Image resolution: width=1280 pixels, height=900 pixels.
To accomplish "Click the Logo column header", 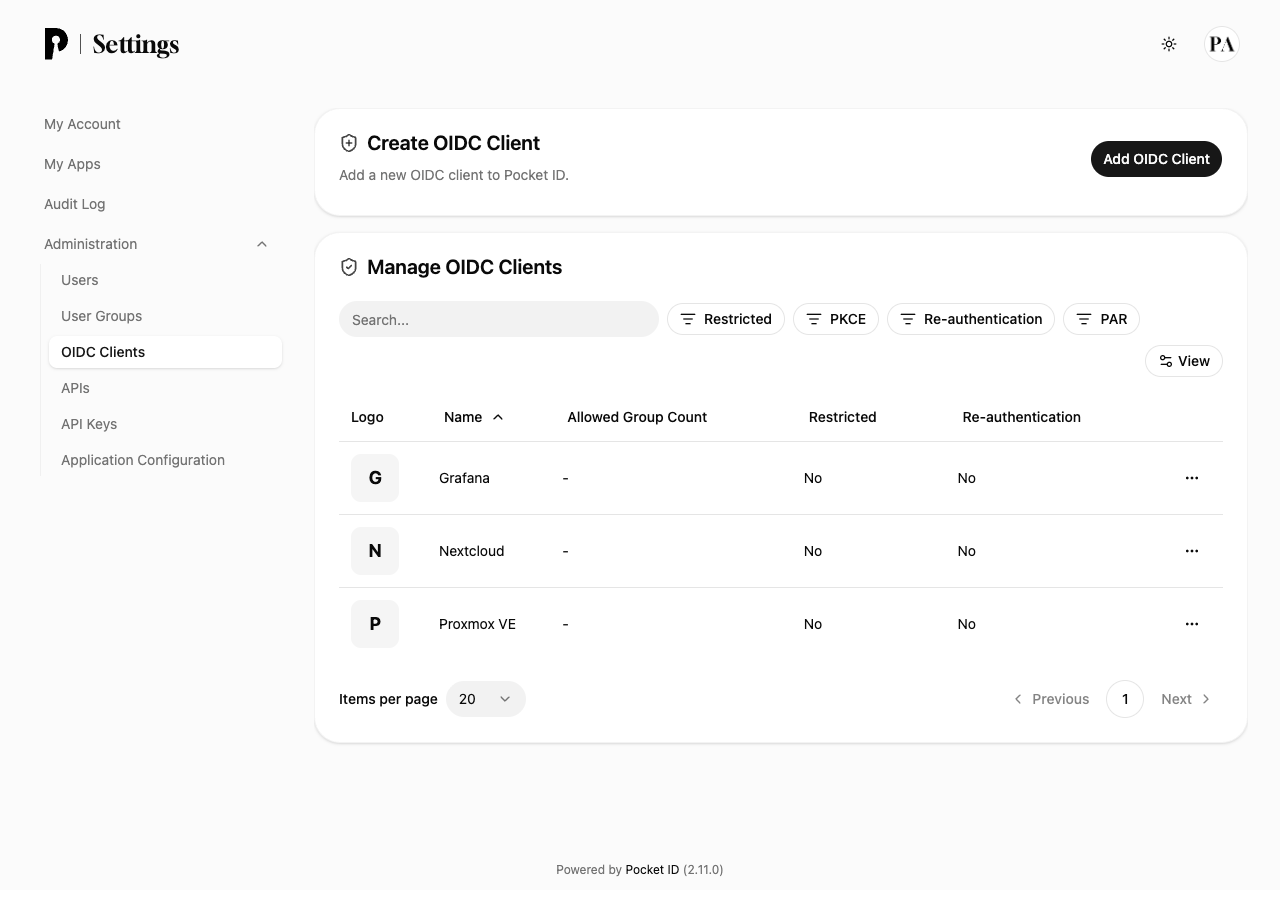I will pyautogui.click(x=367, y=417).
